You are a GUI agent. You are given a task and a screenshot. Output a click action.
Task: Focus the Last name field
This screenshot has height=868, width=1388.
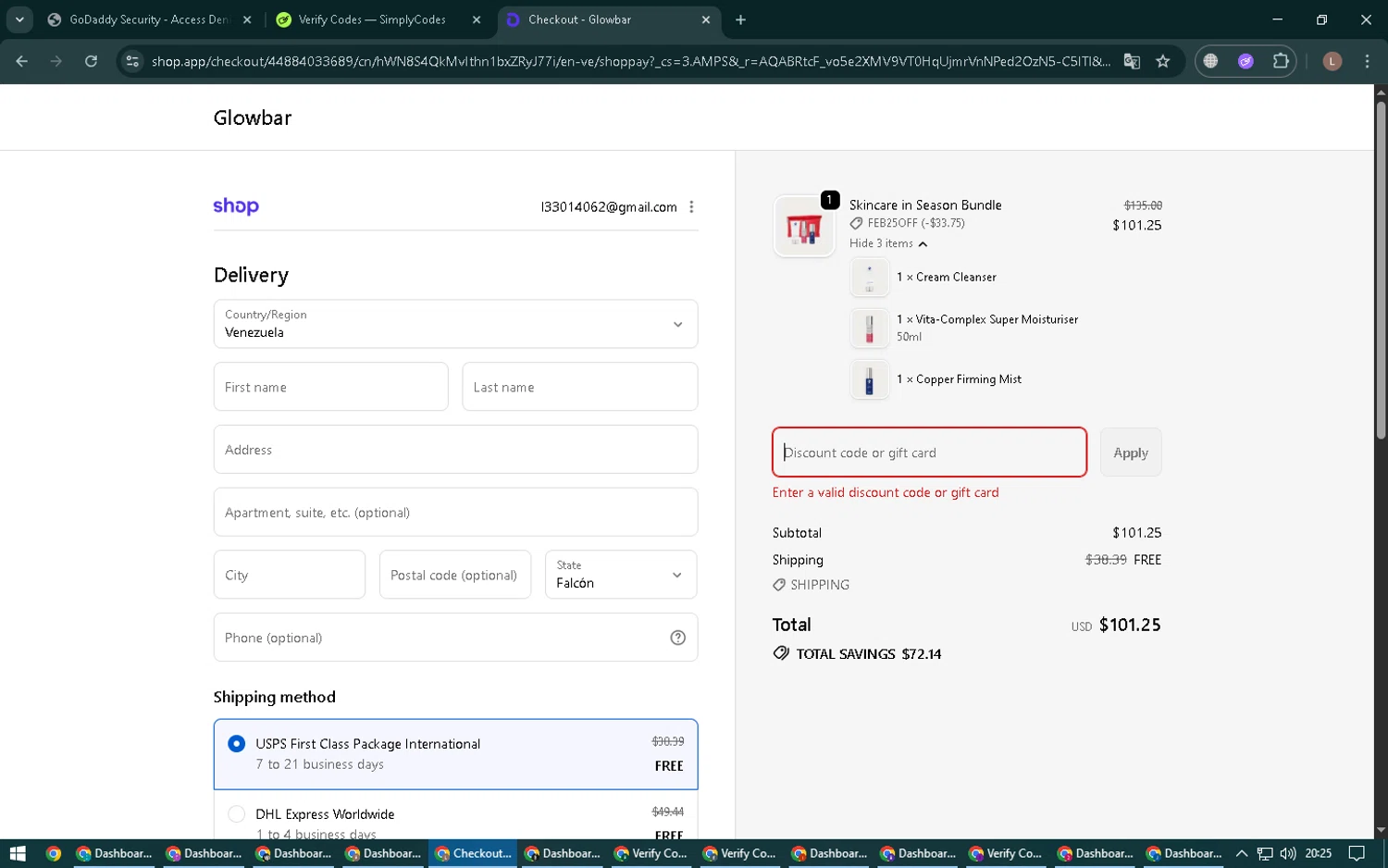click(x=579, y=387)
